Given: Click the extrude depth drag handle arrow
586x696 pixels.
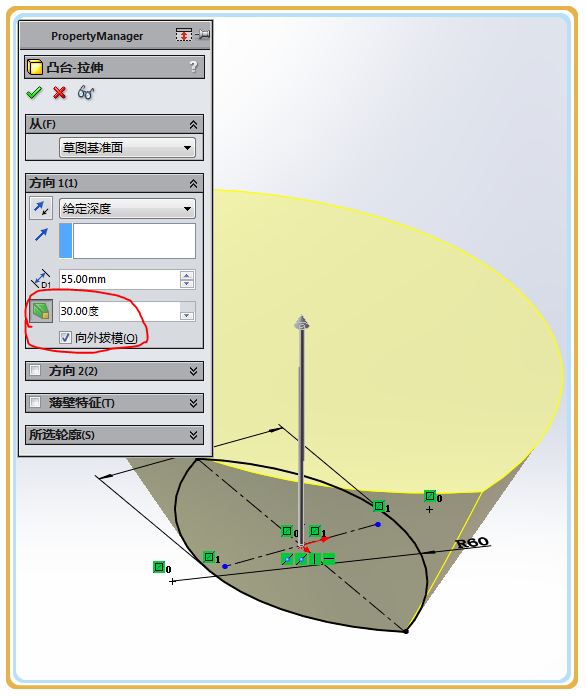Looking at the screenshot, I should [x=302, y=323].
